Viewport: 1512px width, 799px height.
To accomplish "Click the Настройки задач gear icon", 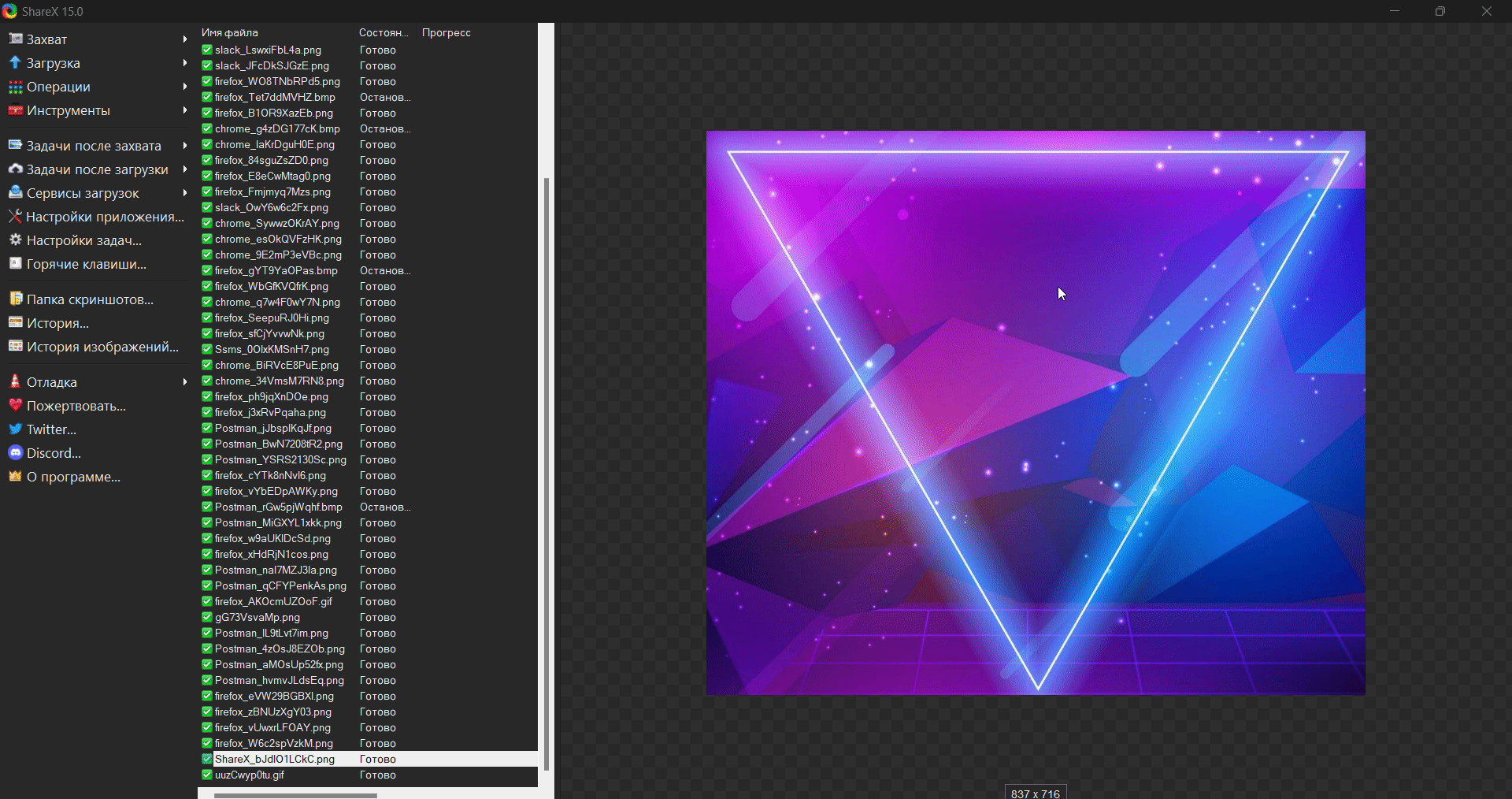I will 15,240.
